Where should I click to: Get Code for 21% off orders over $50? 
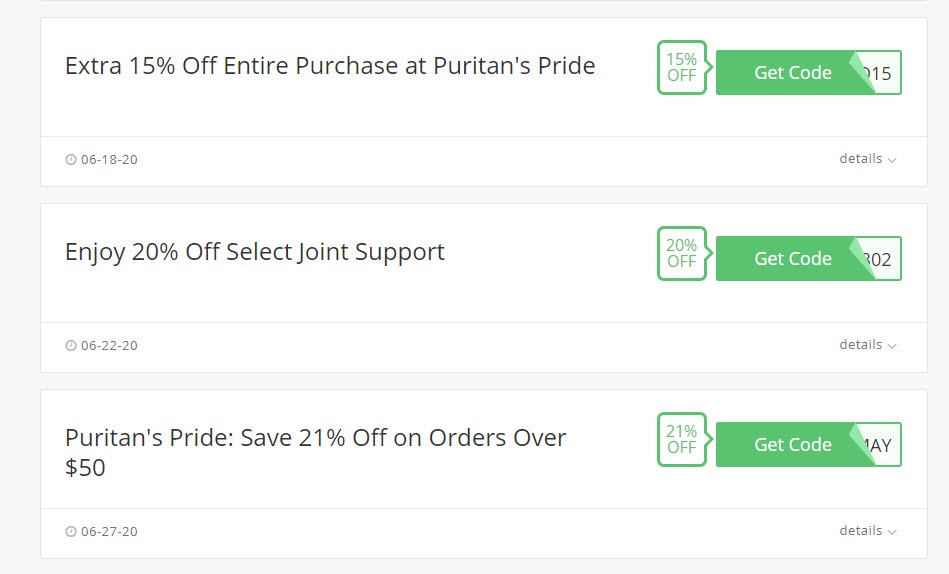(792, 444)
